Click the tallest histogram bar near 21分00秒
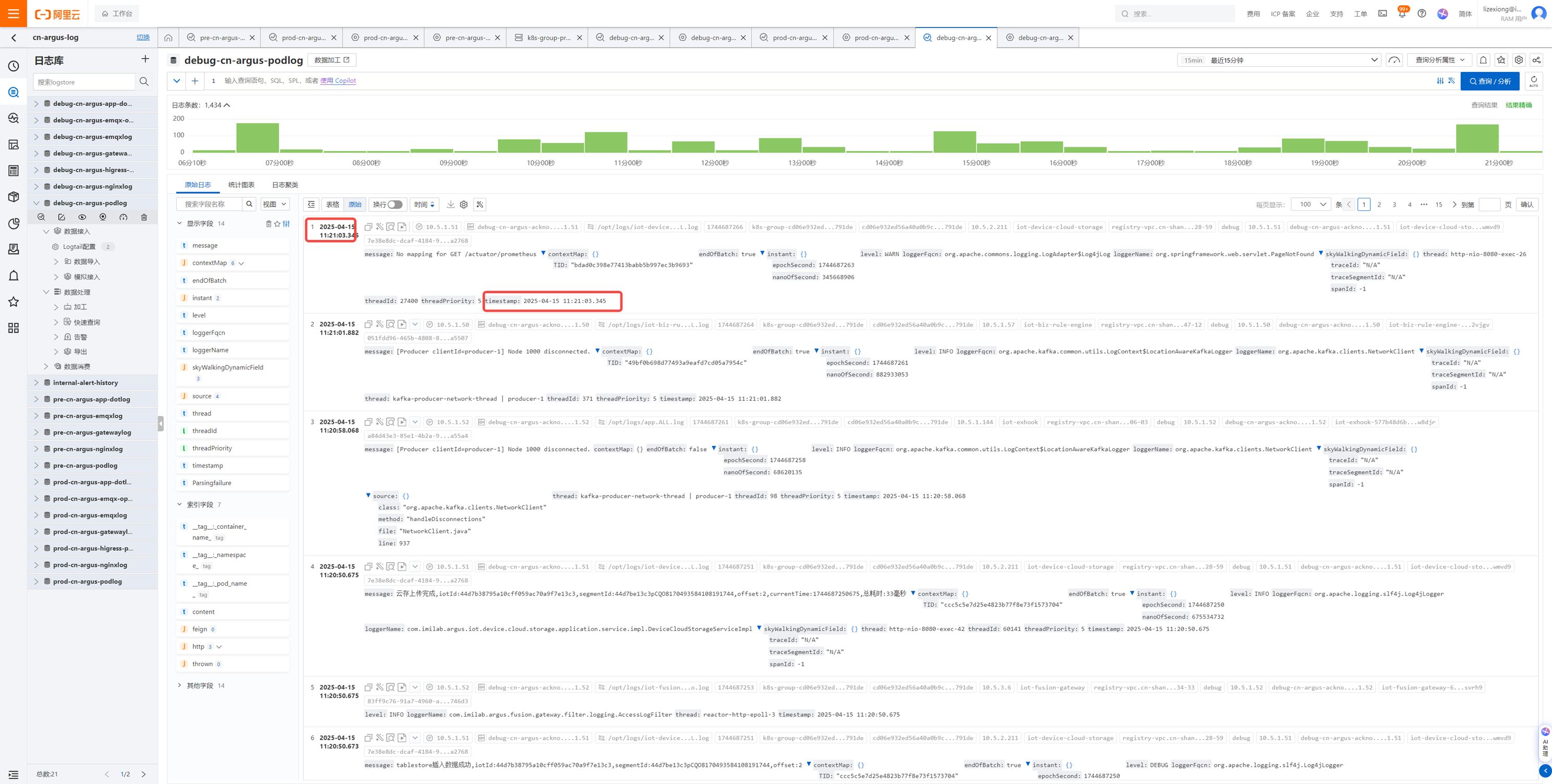Screen dimensions: 1552x784 click(x=1476, y=138)
